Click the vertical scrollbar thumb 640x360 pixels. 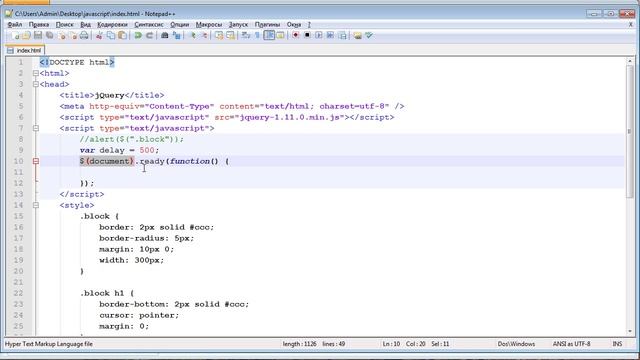click(x=630, y=131)
